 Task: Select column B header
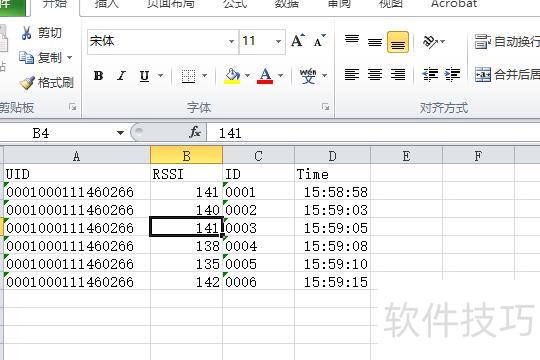[186, 156]
